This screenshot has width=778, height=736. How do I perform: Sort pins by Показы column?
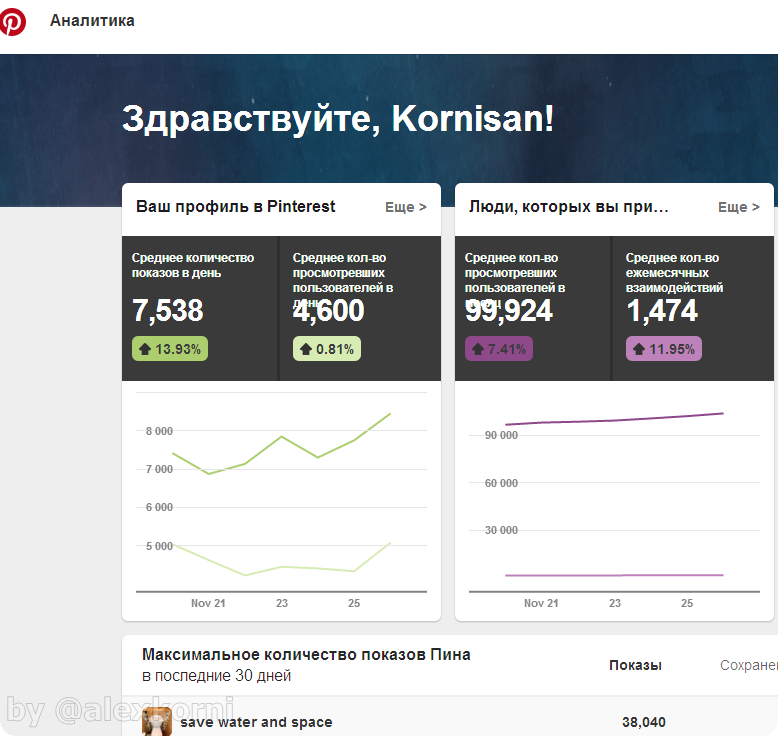[636, 666]
